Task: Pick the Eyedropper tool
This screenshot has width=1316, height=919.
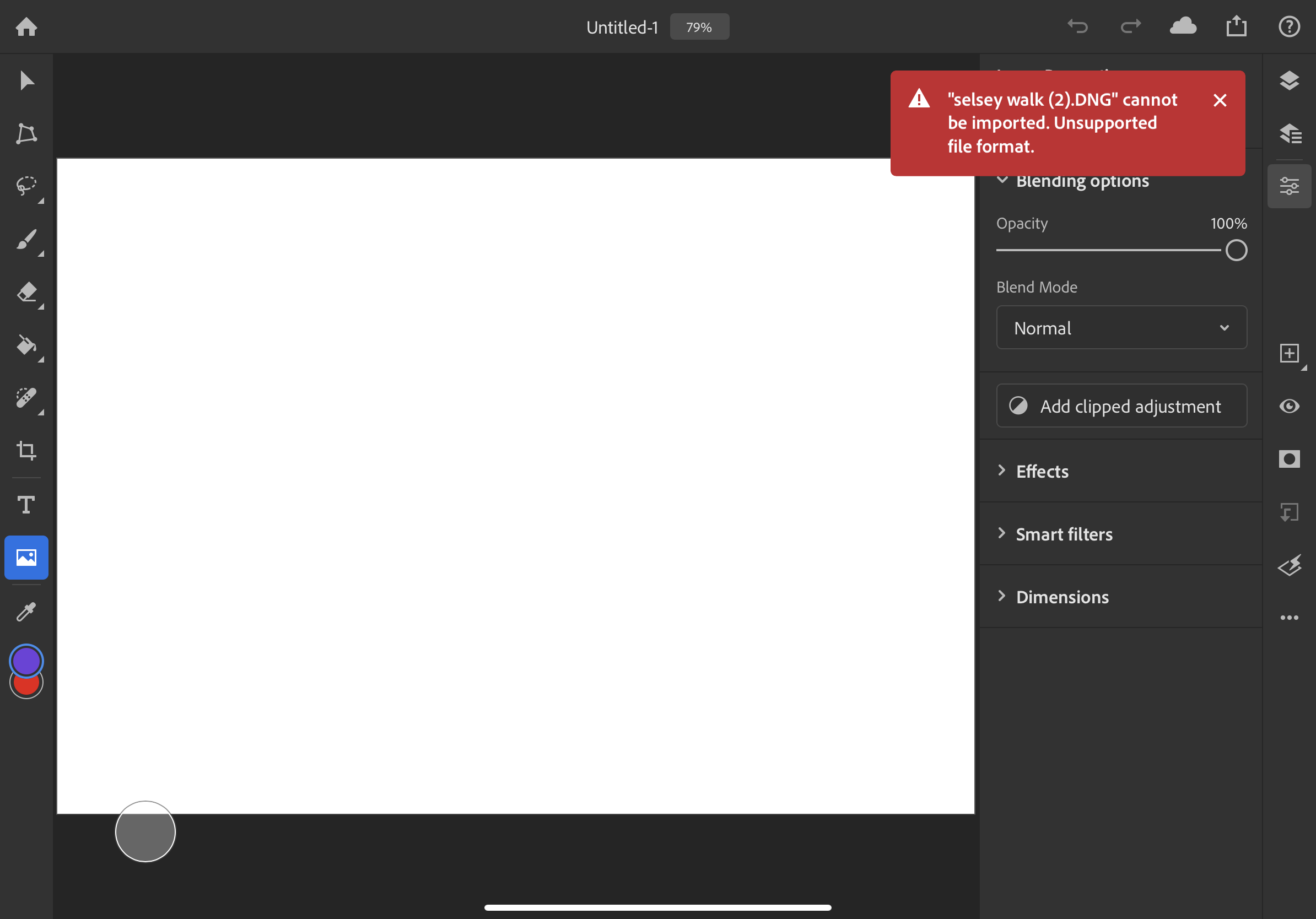Action: (26, 612)
